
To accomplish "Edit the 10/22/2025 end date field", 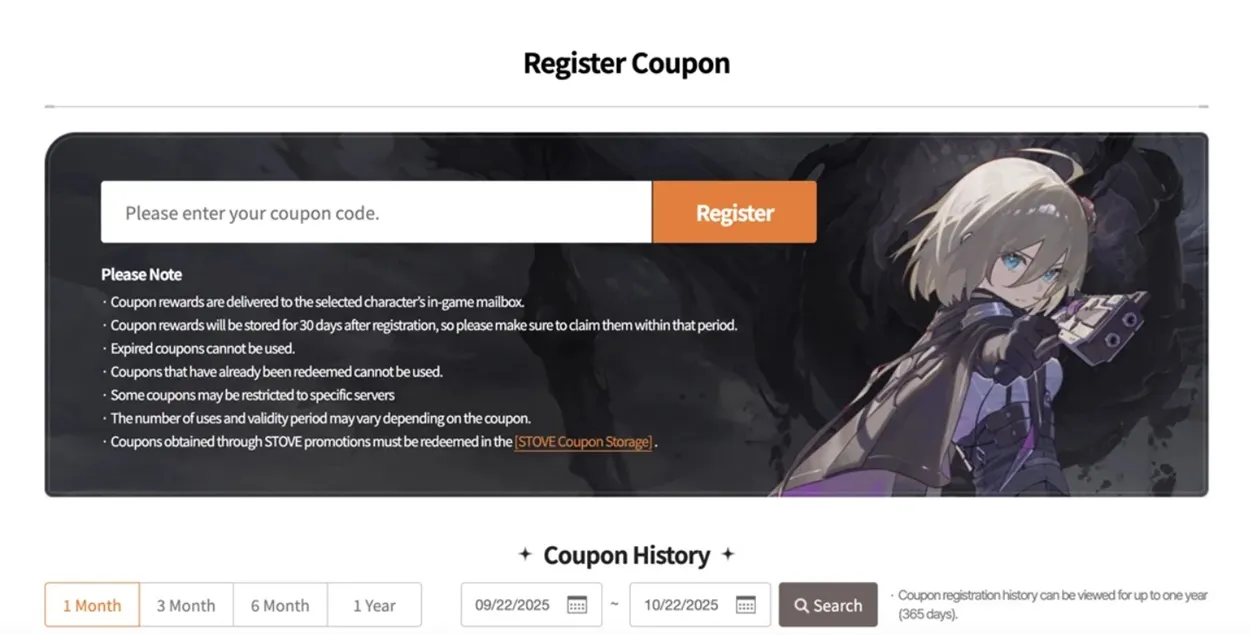I will point(700,605).
